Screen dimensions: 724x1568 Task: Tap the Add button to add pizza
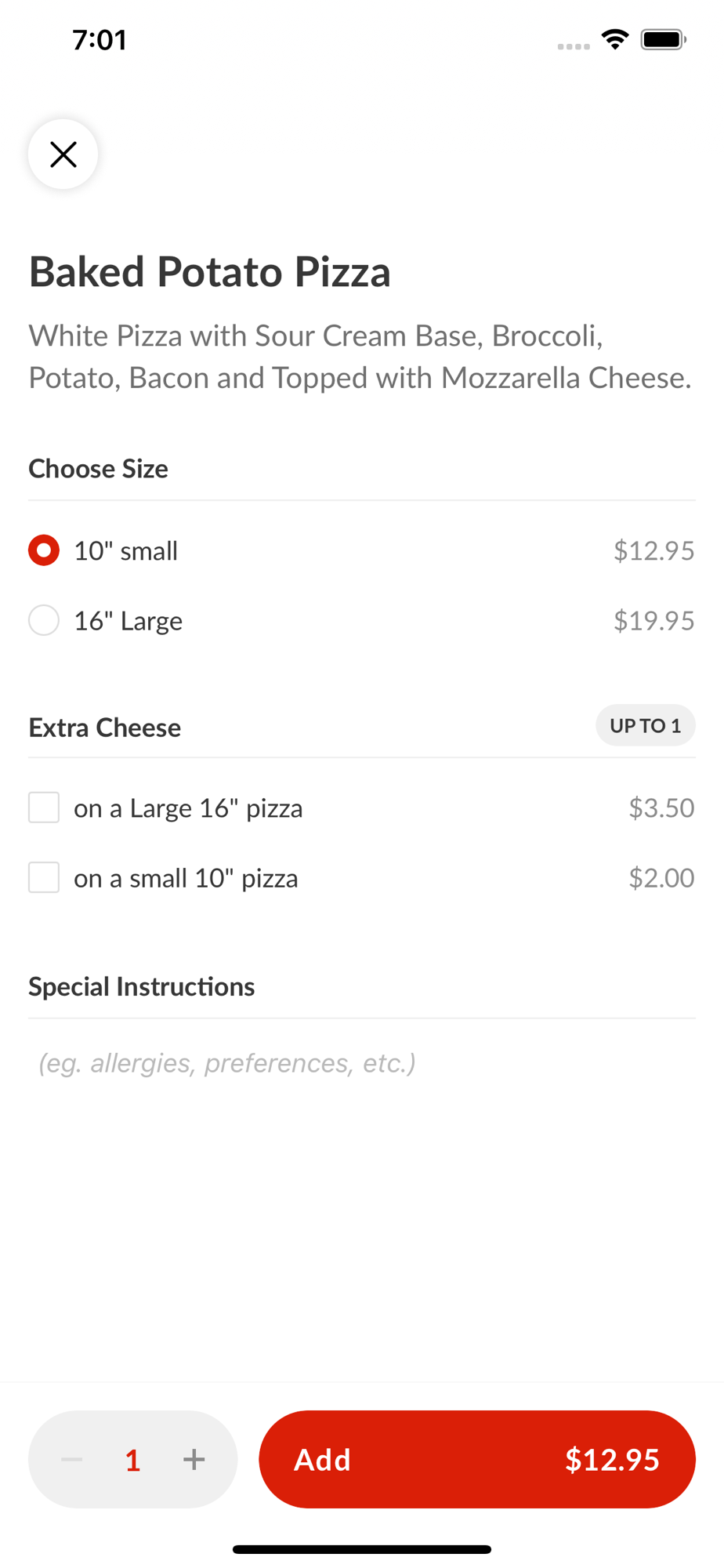[476, 1459]
